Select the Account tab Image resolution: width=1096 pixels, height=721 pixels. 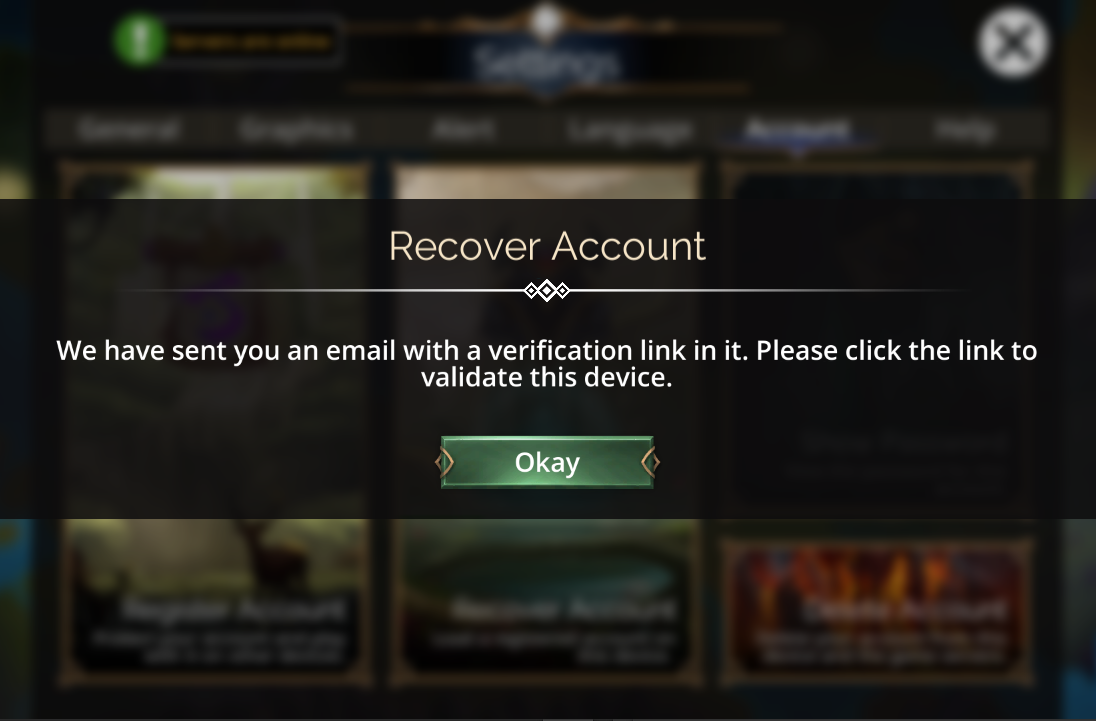click(x=797, y=129)
